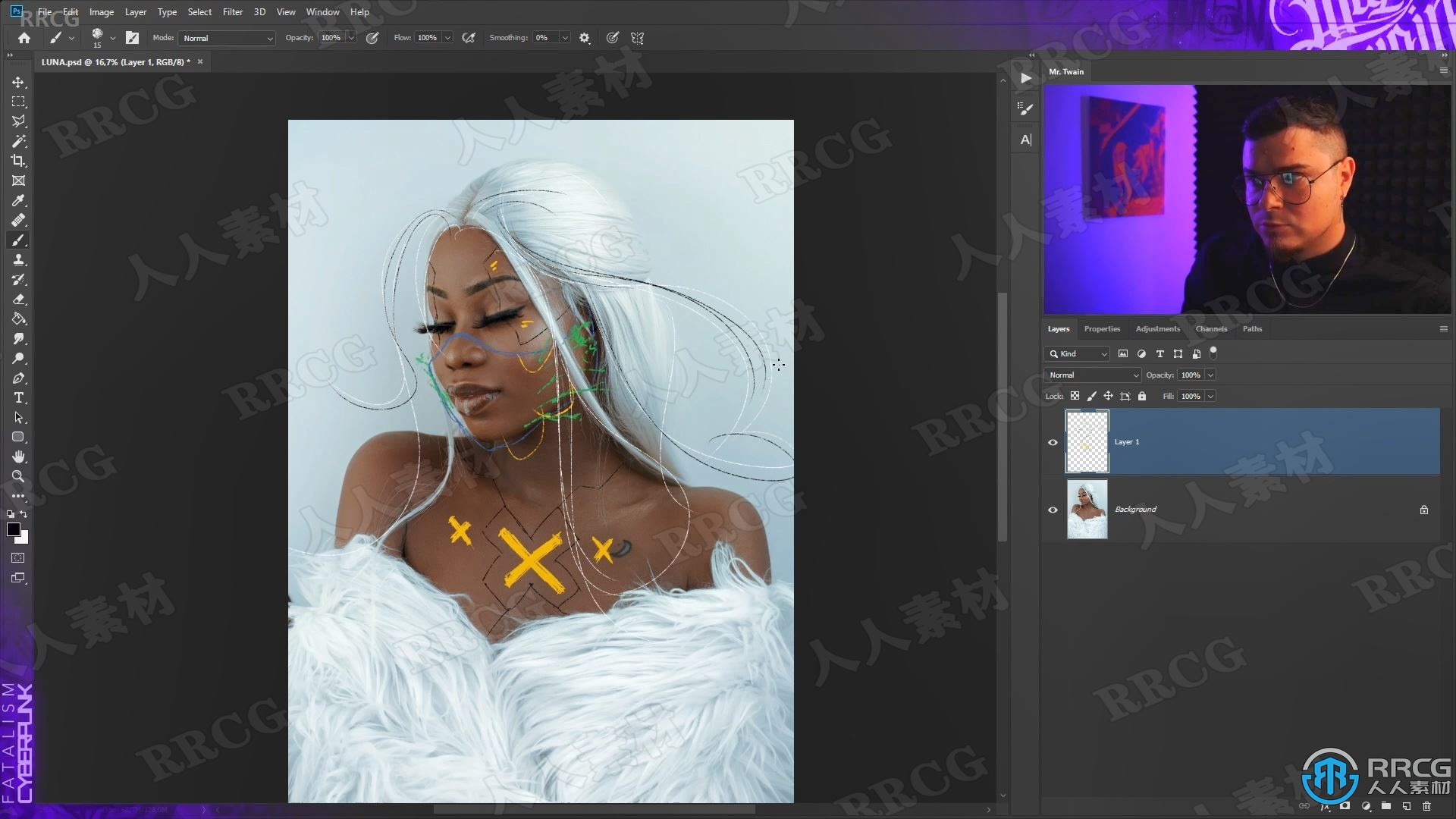1456x819 pixels.
Task: Select the Rounded Rectangle shape tool
Action: click(18, 437)
